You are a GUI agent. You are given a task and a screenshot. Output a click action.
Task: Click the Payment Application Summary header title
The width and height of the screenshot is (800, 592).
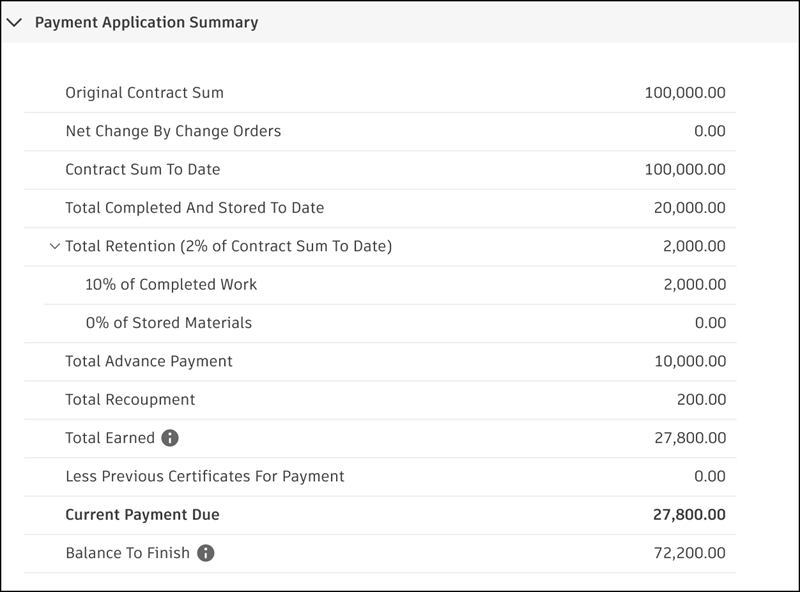(x=146, y=22)
